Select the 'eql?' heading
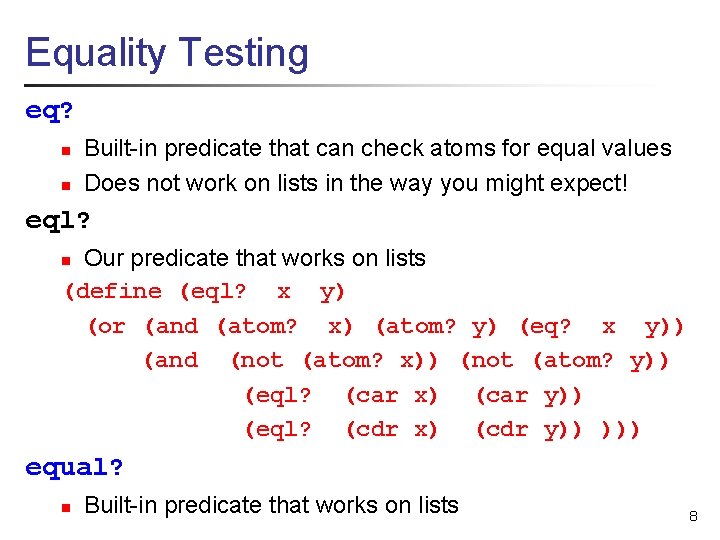Screen dimensions: 720x540 coord(57,219)
